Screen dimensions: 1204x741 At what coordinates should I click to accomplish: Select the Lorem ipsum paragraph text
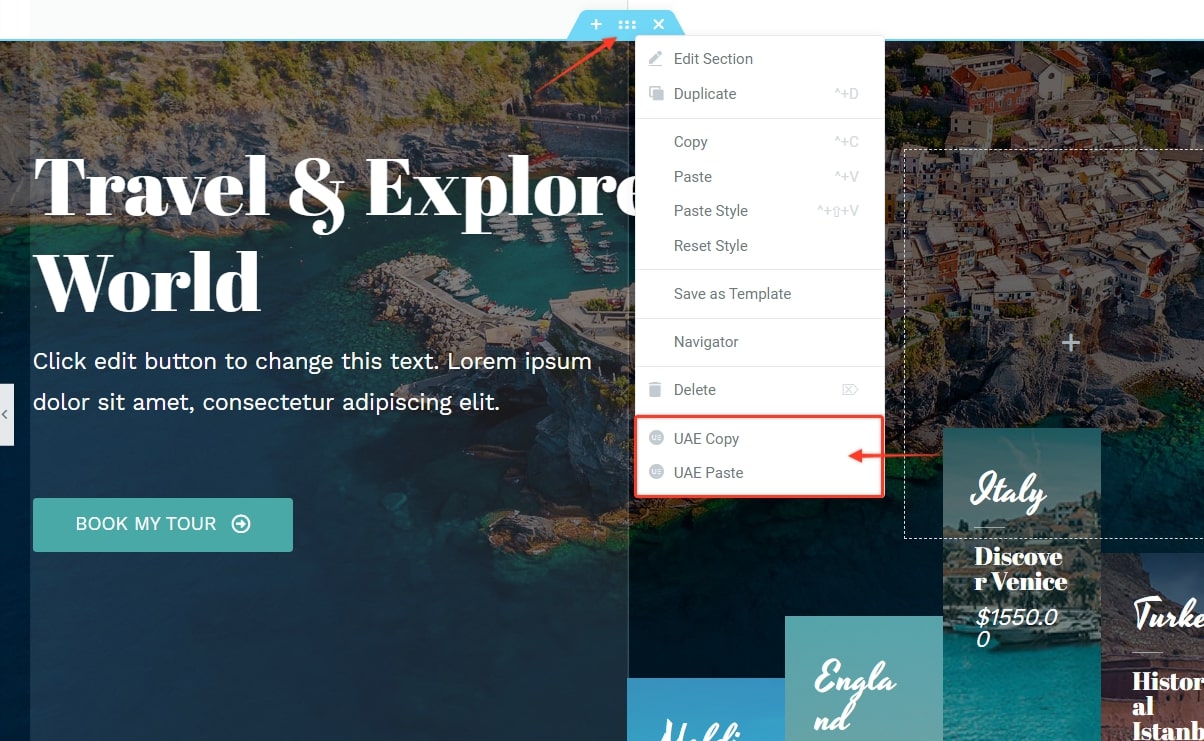(313, 382)
